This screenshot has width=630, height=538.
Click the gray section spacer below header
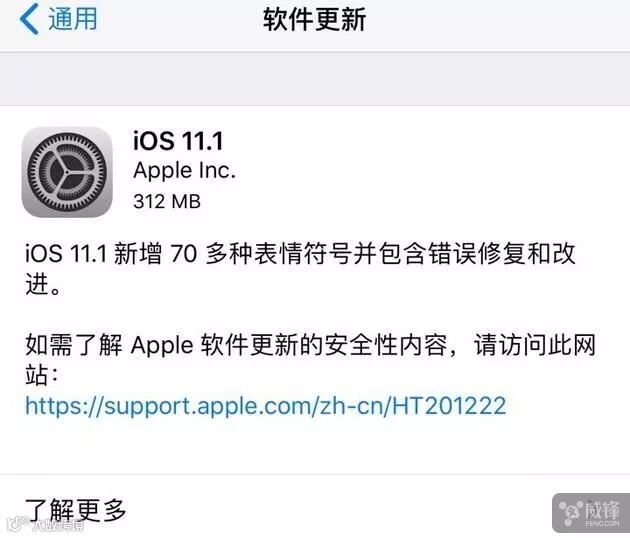point(315,79)
